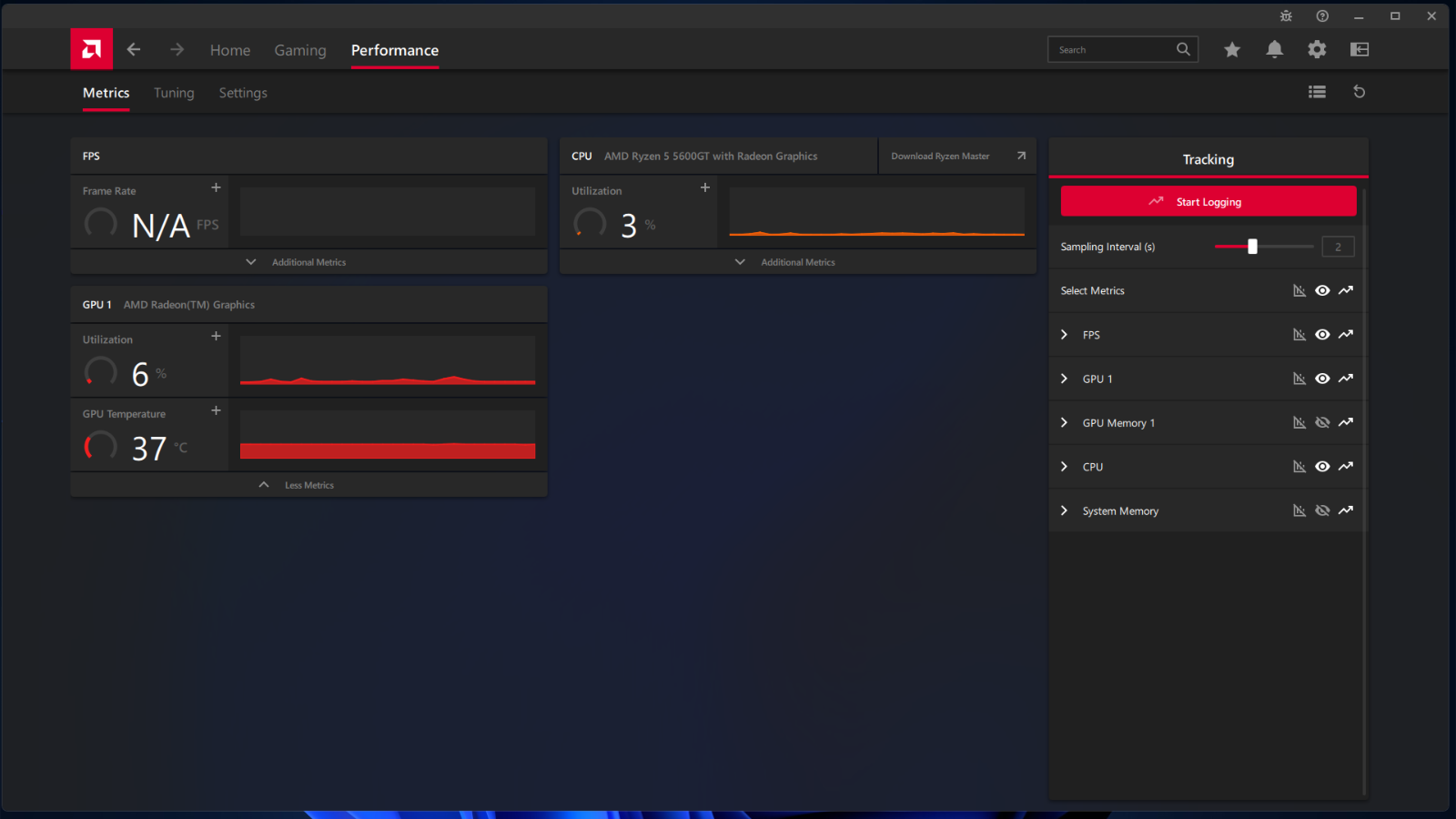Image resolution: width=1456 pixels, height=819 pixels.
Task: Open the Gaming tab
Action: 300,50
